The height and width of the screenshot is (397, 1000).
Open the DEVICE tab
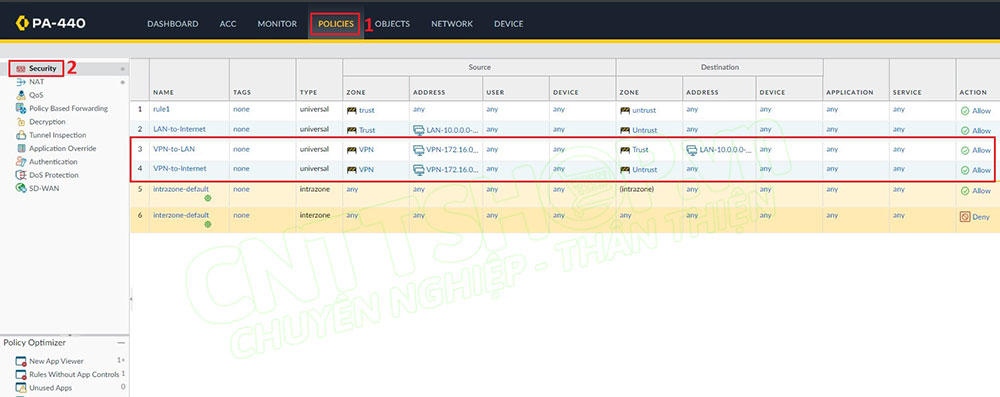tap(508, 24)
